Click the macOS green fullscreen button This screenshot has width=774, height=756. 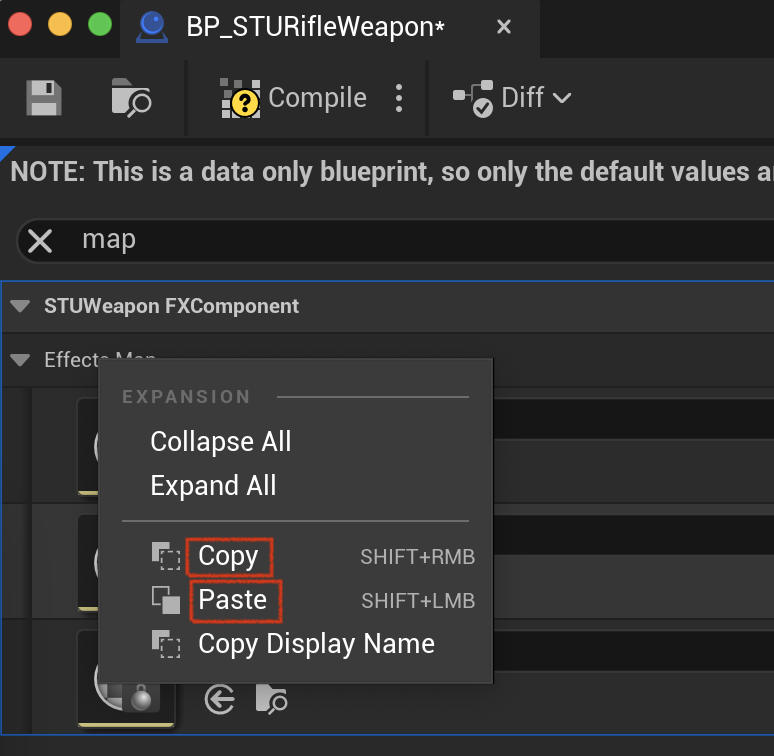click(x=100, y=24)
